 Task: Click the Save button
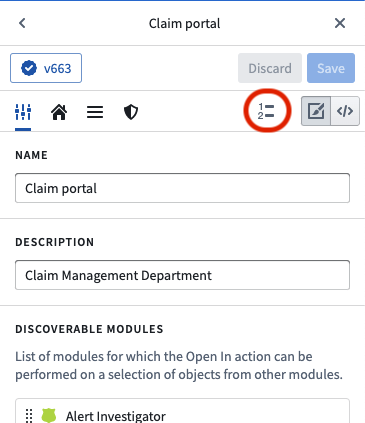click(331, 68)
